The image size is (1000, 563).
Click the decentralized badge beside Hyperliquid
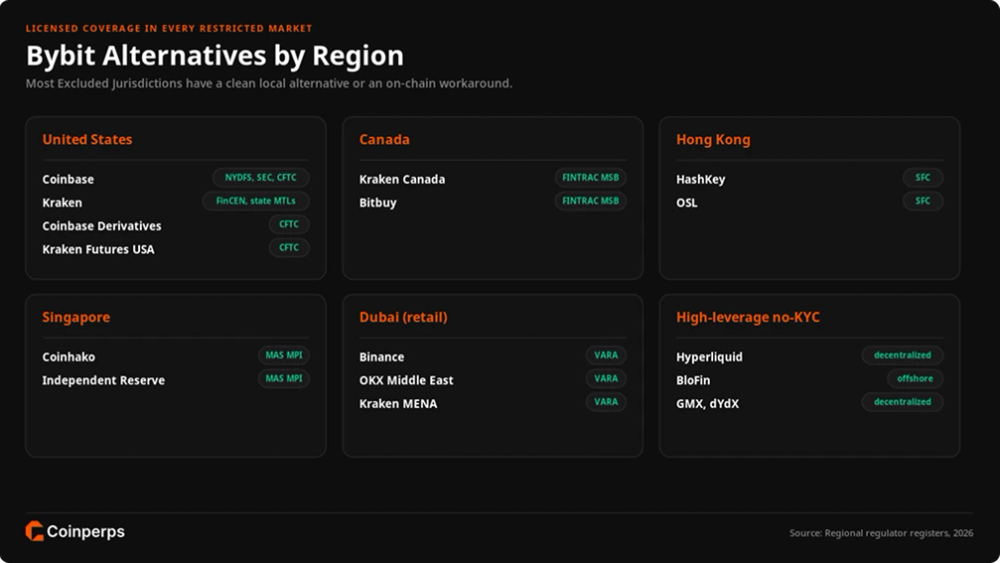click(902, 355)
